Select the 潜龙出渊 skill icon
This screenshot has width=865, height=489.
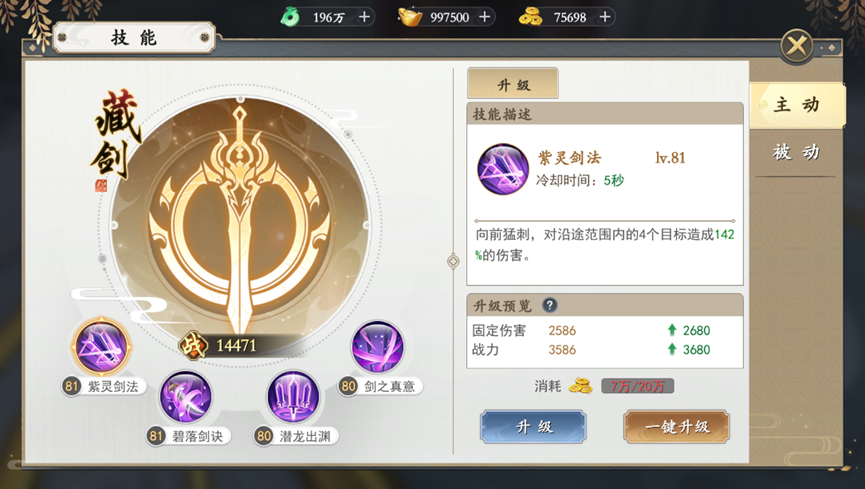[x=293, y=397]
